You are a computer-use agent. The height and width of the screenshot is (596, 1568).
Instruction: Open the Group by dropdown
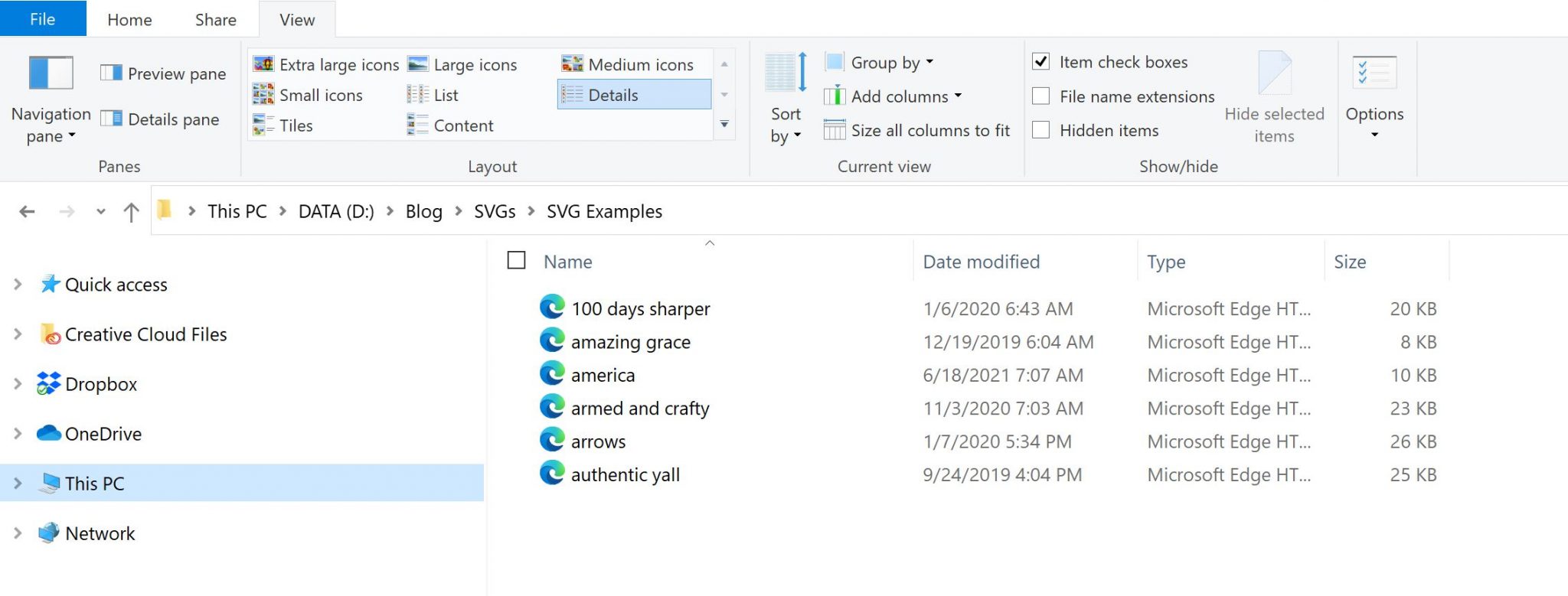(880, 62)
